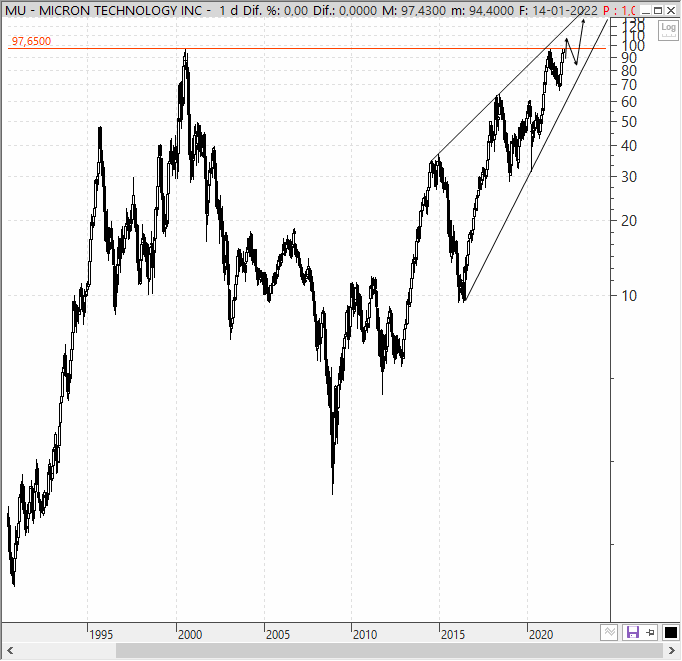Close the MU chart window

[x=671, y=10]
